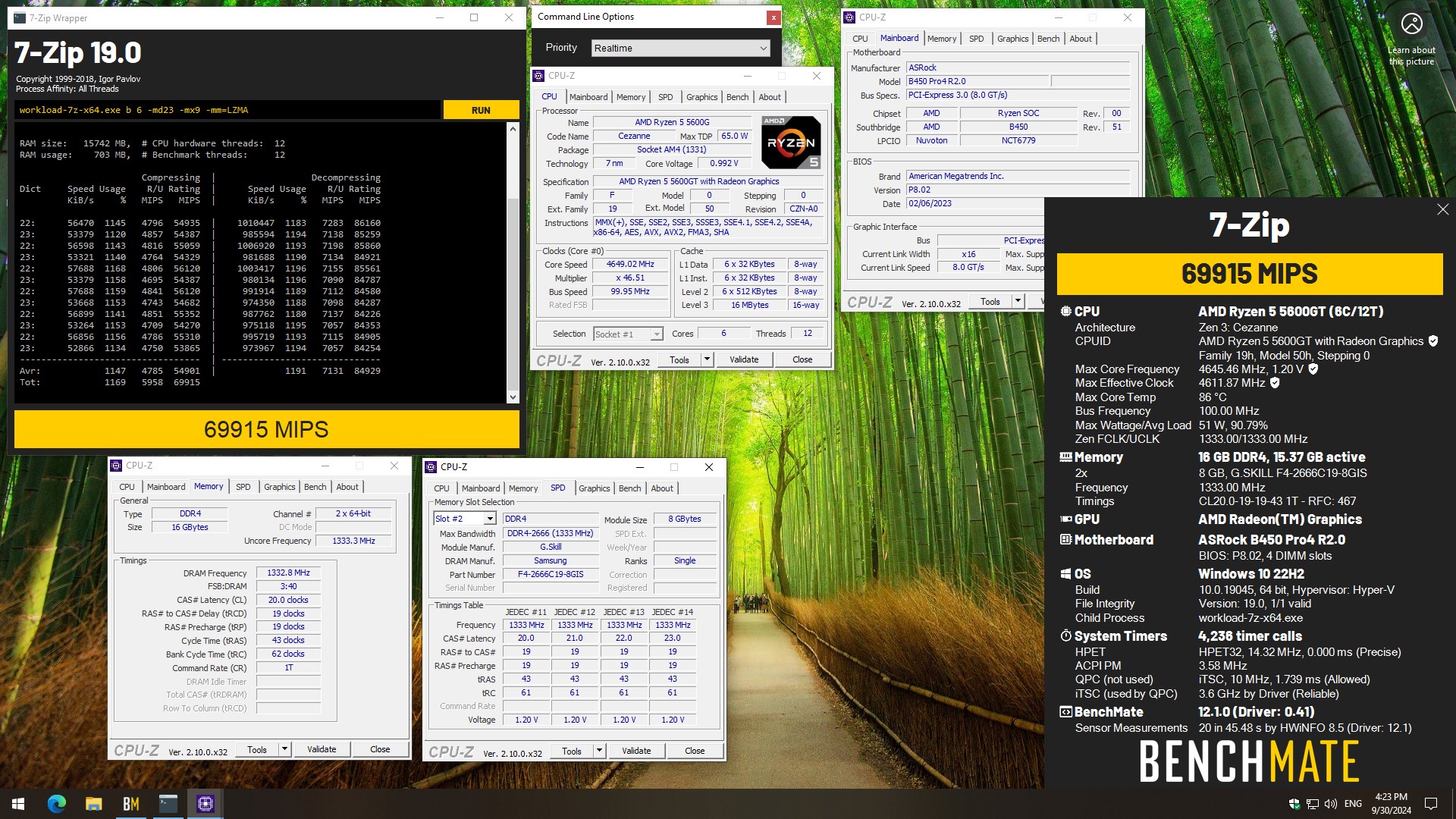Viewport: 1456px width, 819px height.
Task: Open the Windows Start menu
Action: pos(18,804)
